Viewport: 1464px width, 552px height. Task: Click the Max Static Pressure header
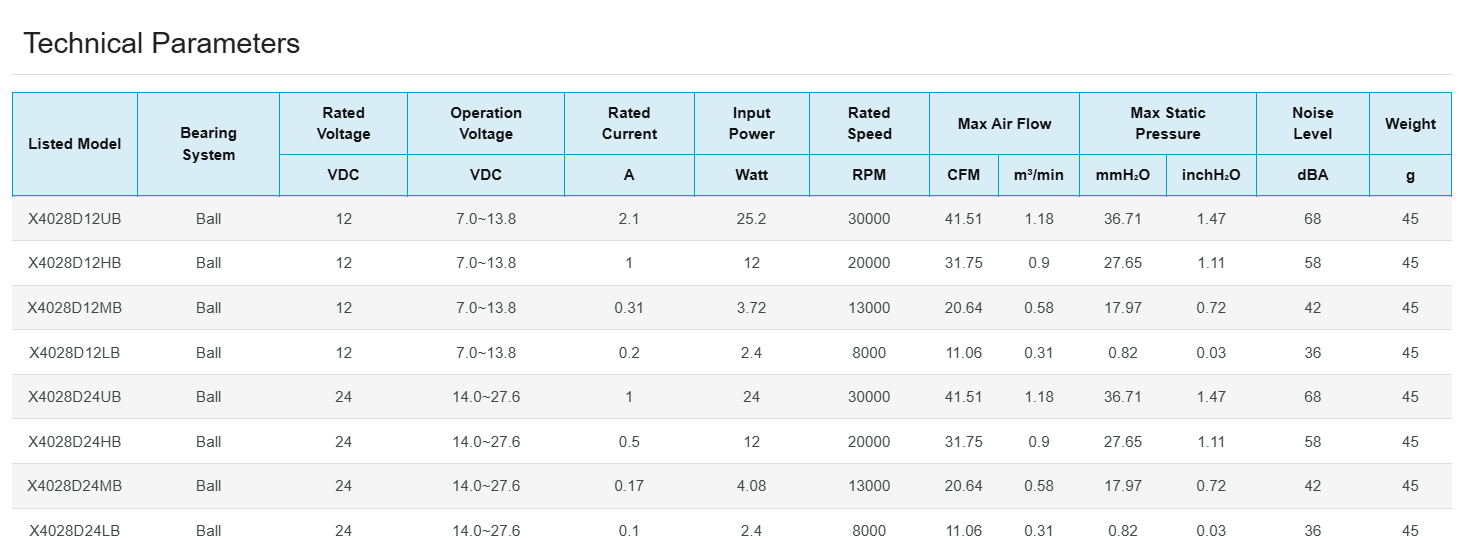coord(1167,123)
